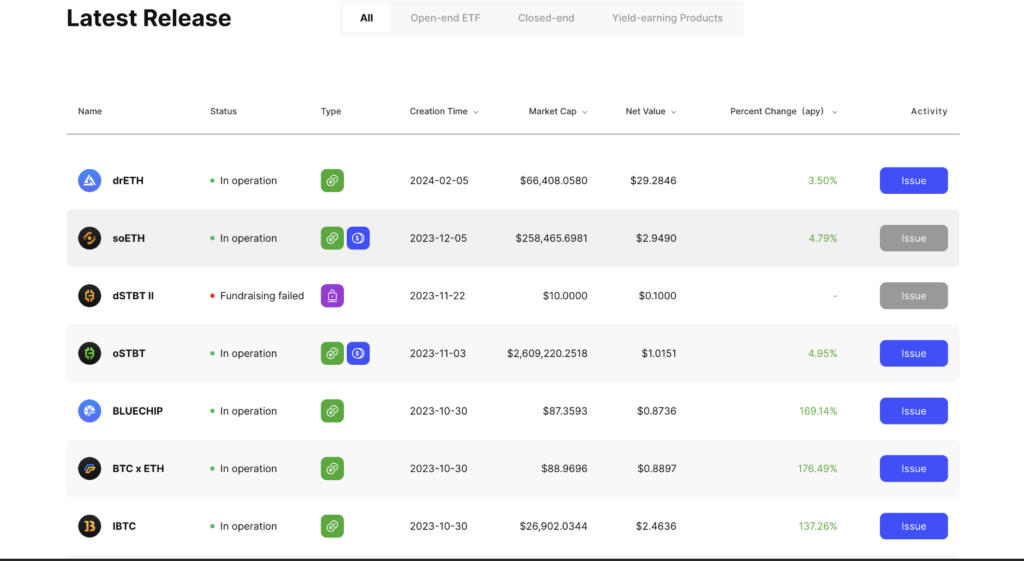The image size is (1024, 561).
Task: Click the Name column header
Action: click(90, 111)
